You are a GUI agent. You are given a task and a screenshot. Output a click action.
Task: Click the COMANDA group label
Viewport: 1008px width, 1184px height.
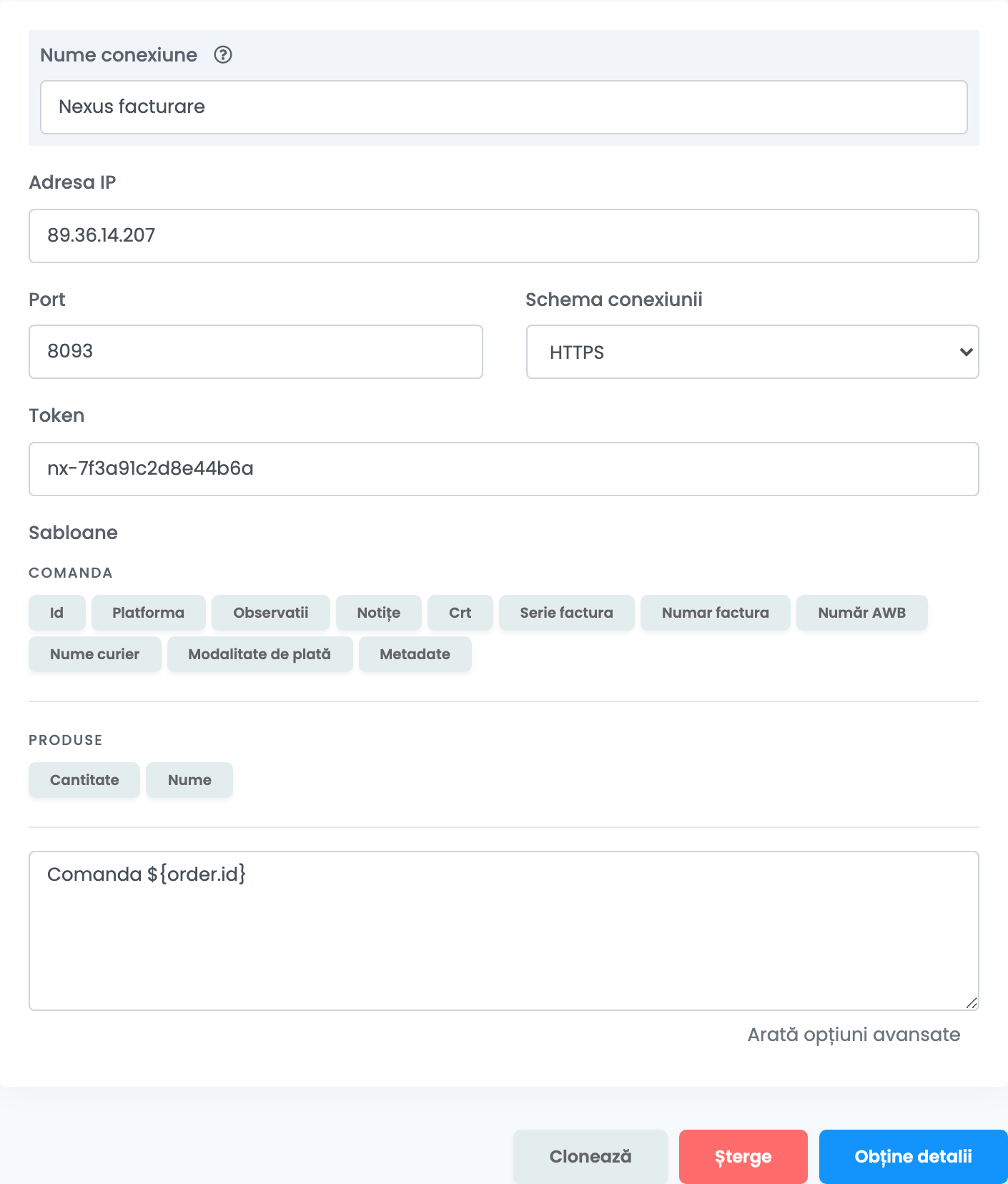(71, 573)
